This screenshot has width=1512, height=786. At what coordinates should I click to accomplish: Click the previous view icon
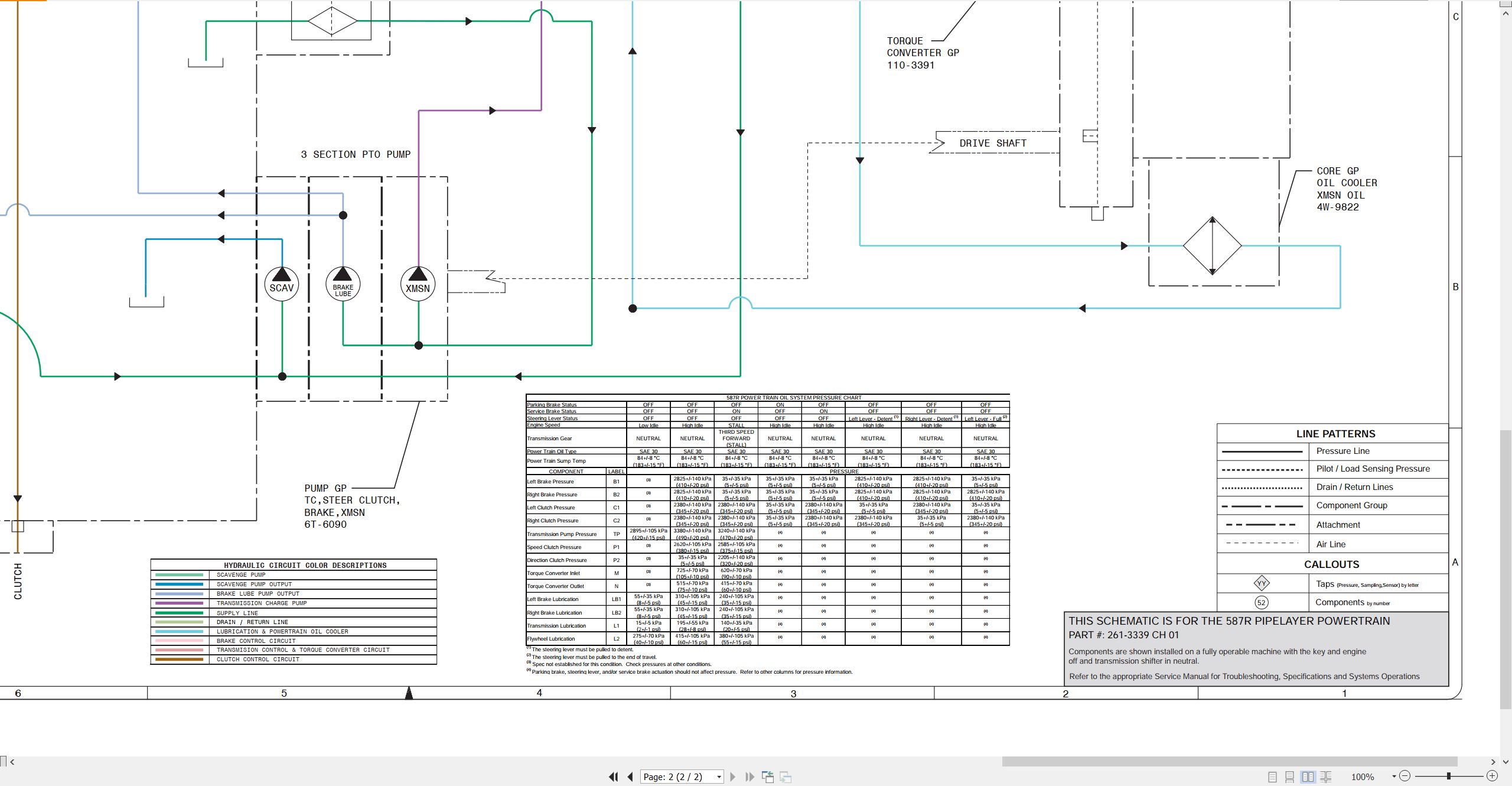[768, 777]
